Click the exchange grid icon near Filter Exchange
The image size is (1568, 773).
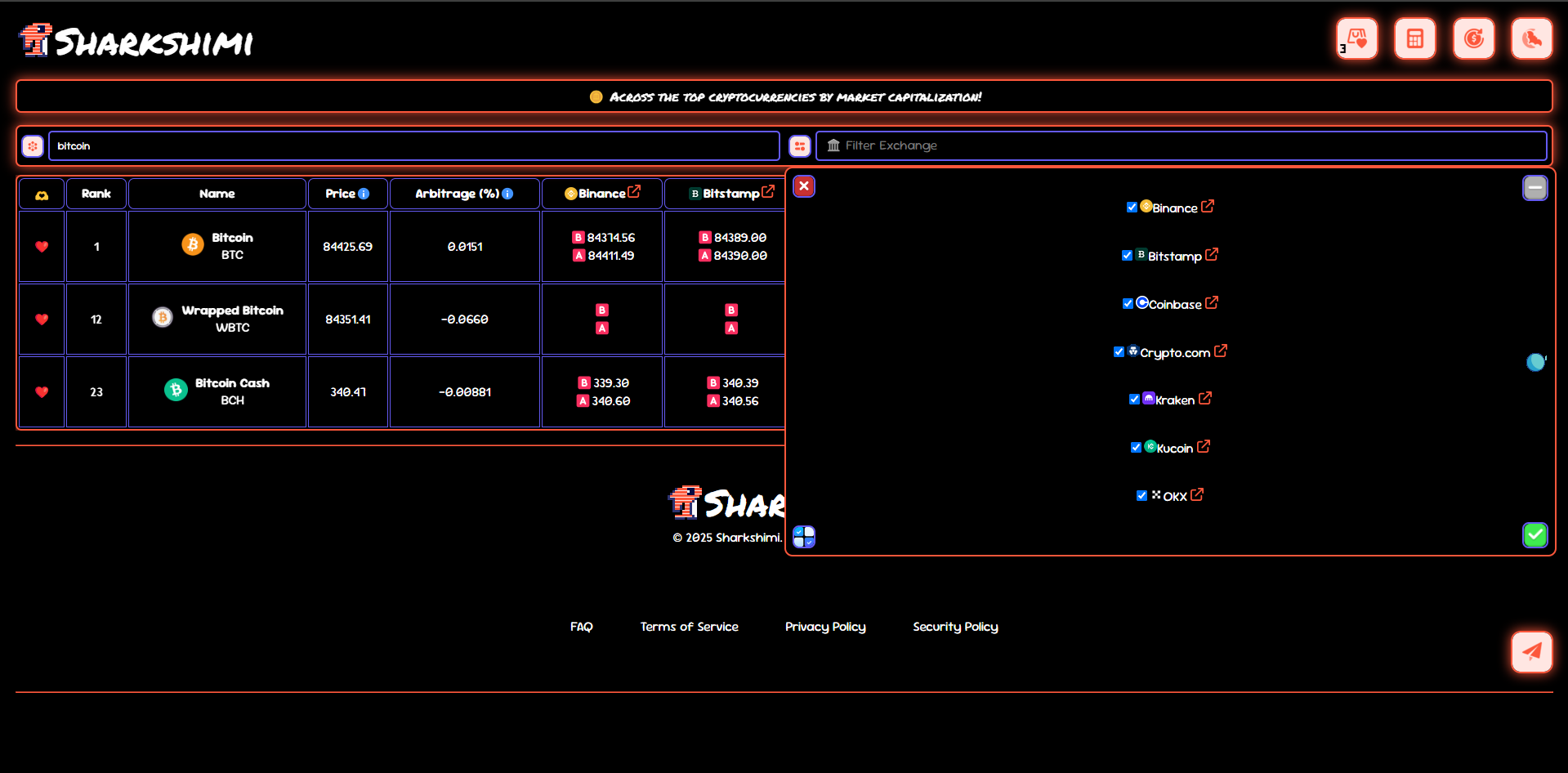[799, 145]
